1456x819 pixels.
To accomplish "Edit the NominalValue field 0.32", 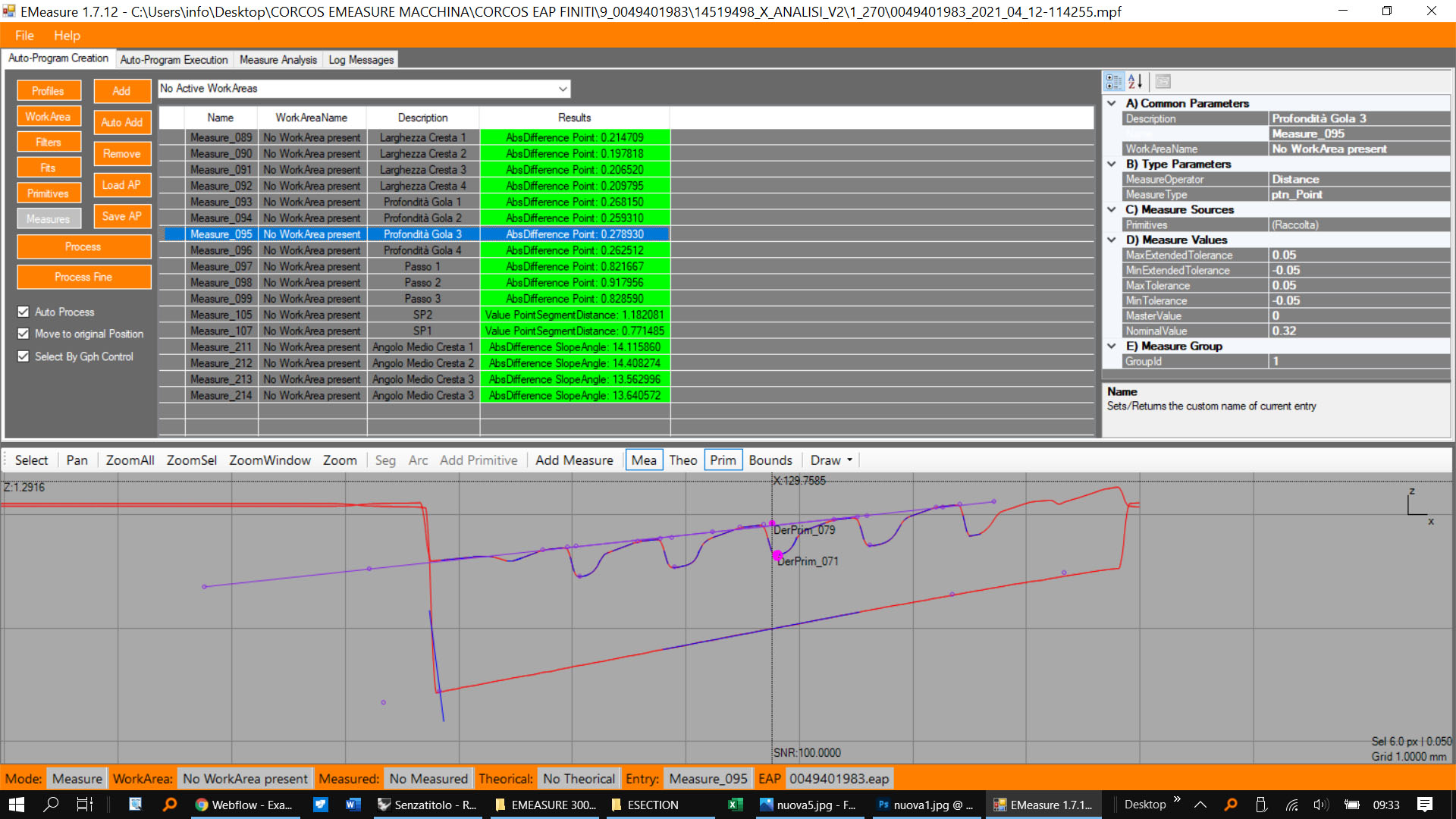I will 1359,331.
